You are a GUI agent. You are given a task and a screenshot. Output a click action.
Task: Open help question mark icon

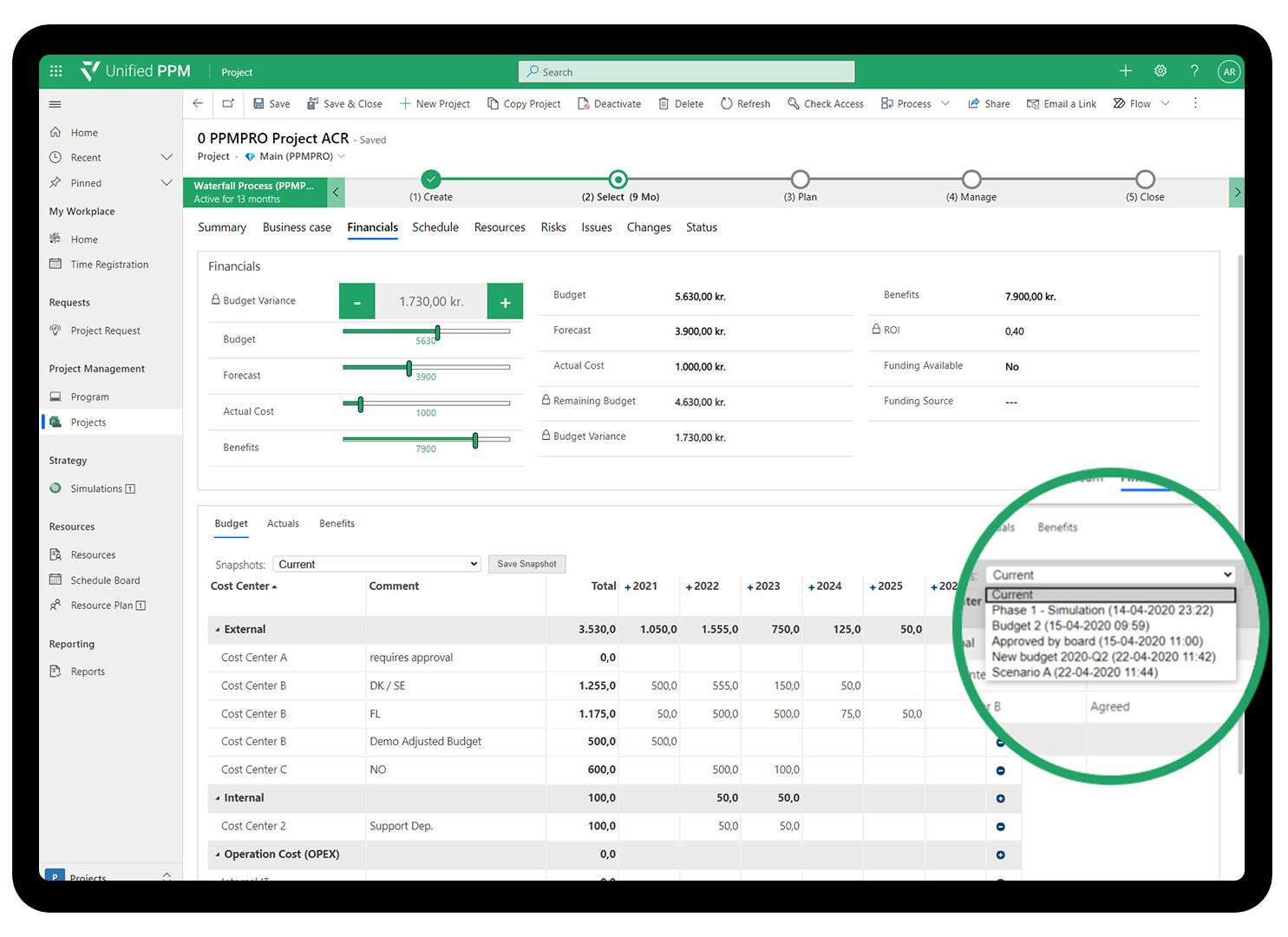1194,71
